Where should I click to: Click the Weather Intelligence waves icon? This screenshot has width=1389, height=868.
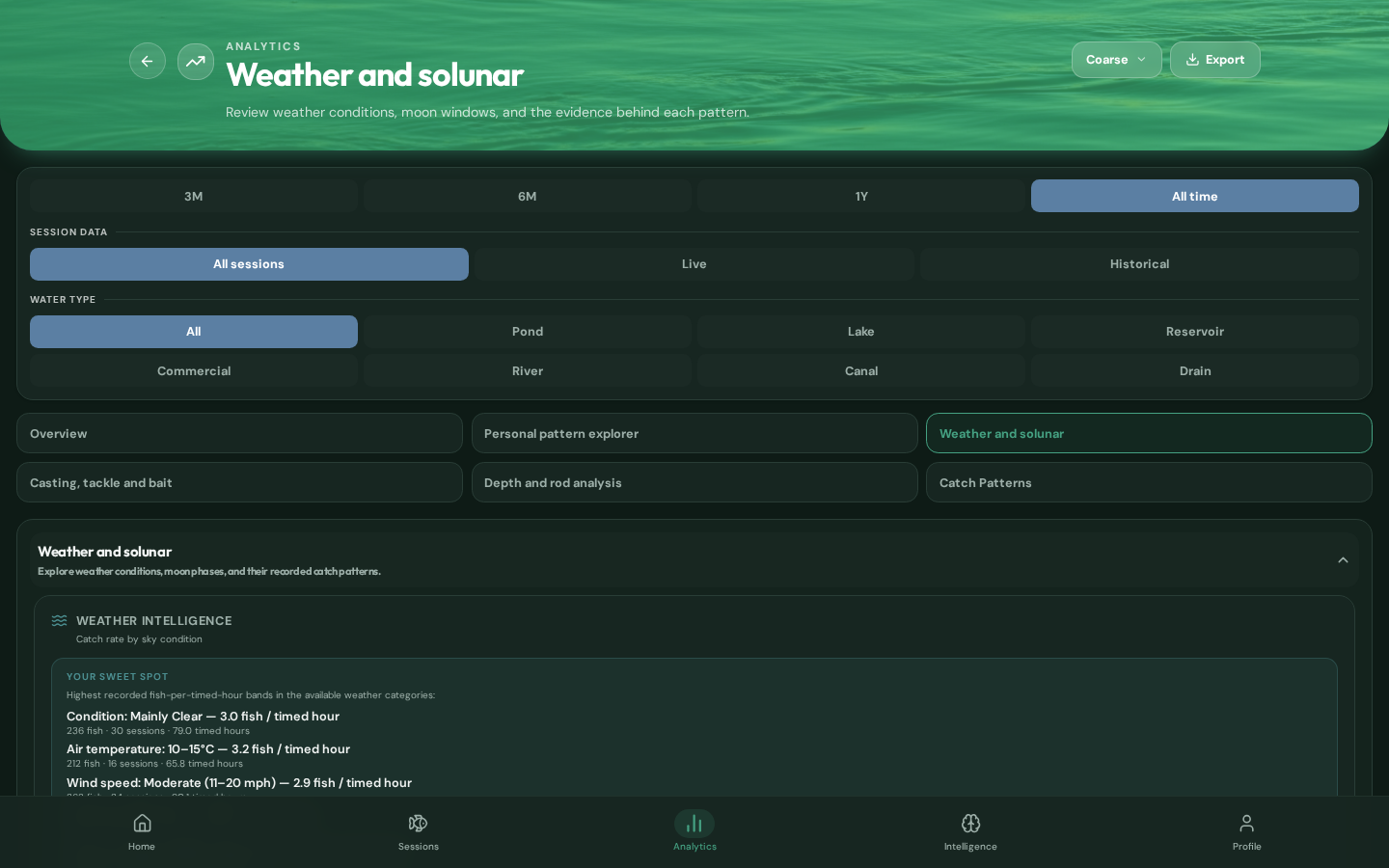tap(60, 621)
